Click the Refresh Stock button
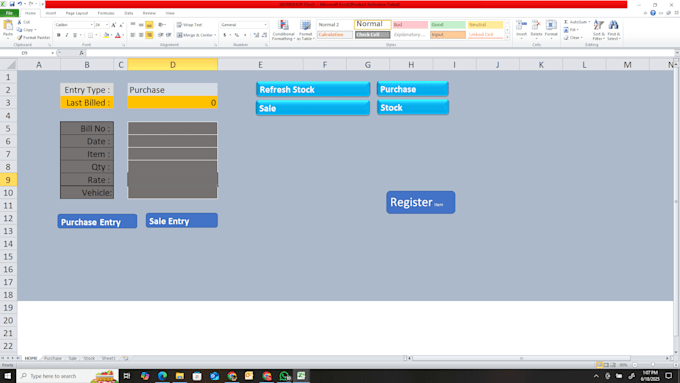 click(313, 89)
